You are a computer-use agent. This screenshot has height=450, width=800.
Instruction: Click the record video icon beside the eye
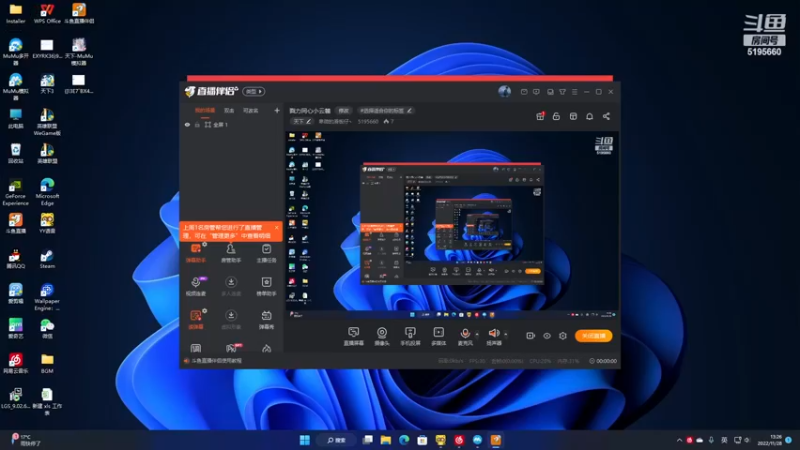click(531, 336)
